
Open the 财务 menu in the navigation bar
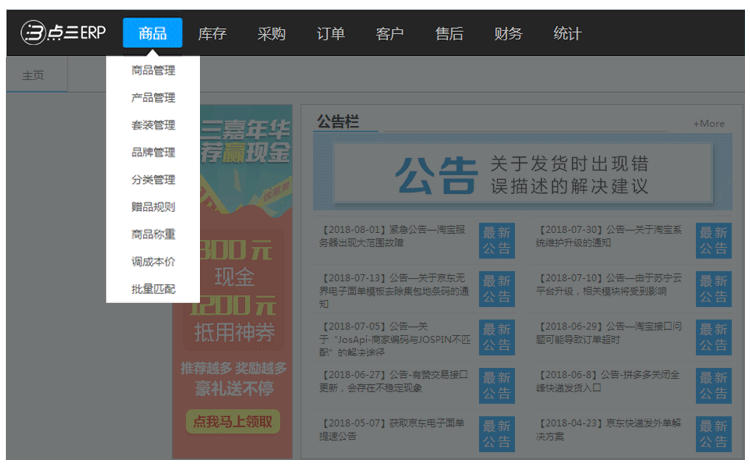click(508, 33)
